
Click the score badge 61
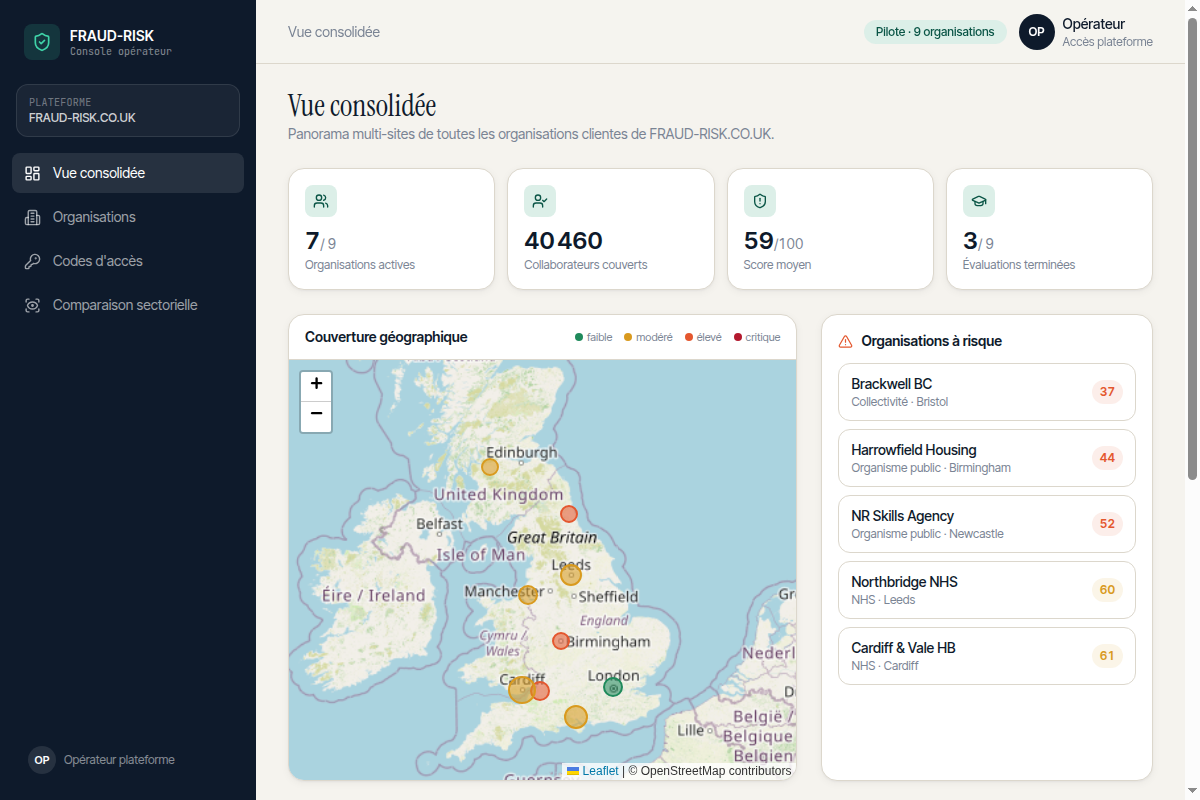pos(1107,656)
